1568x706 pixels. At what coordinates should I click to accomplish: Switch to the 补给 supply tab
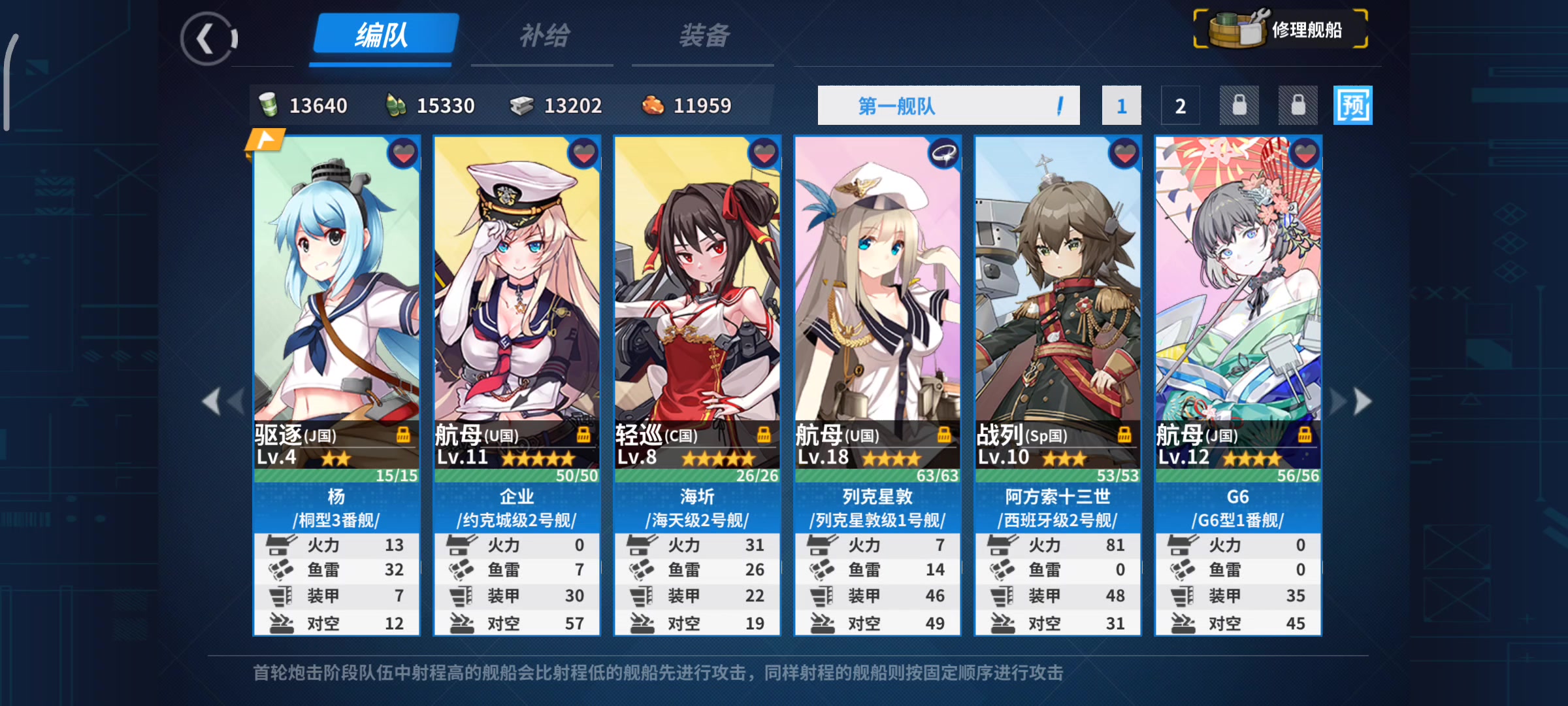(x=543, y=37)
